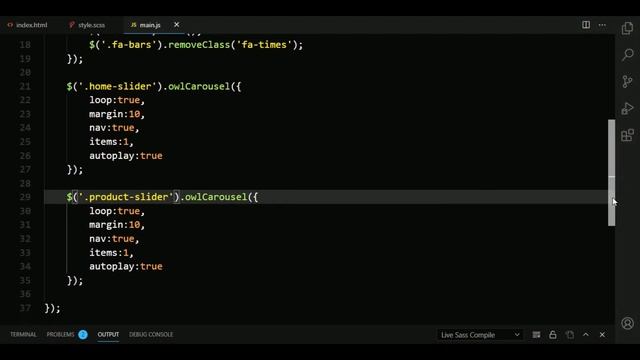This screenshot has height=360, width=640.
Task: Click owlCarousel on line 21
Action: tap(199, 86)
